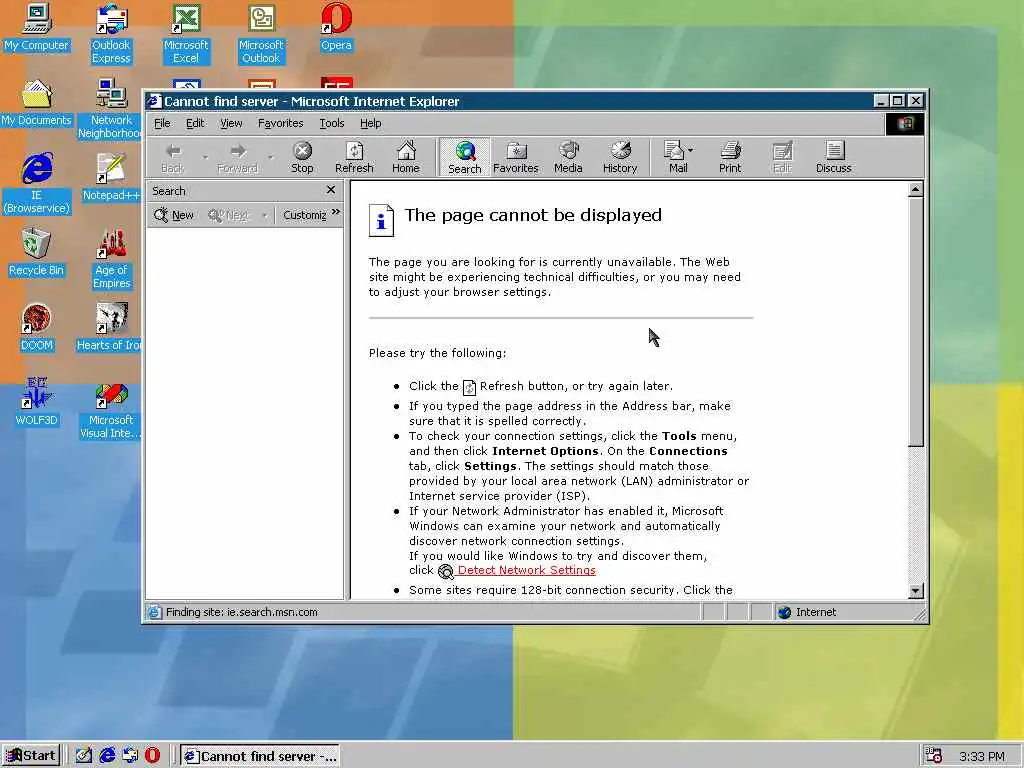Viewport: 1024px width, 768px height.
Task: Launch Internet Explorer from Quick Launch
Action: pyautogui.click(x=107, y=756)
